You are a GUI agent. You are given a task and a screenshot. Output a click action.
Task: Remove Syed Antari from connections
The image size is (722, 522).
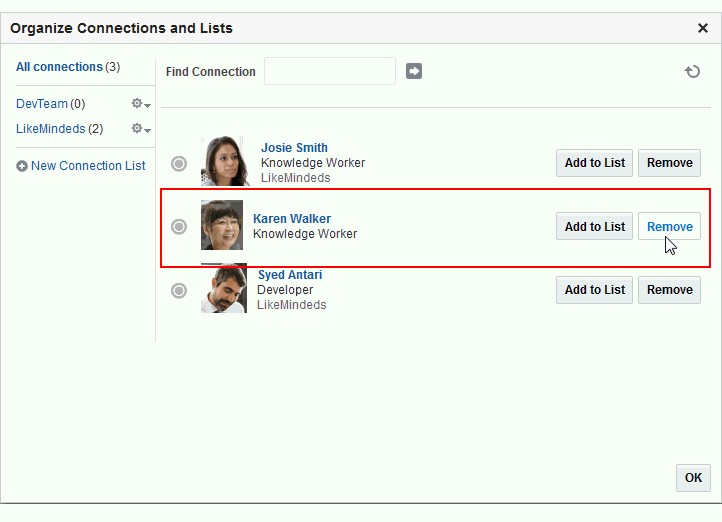[669, 290]
